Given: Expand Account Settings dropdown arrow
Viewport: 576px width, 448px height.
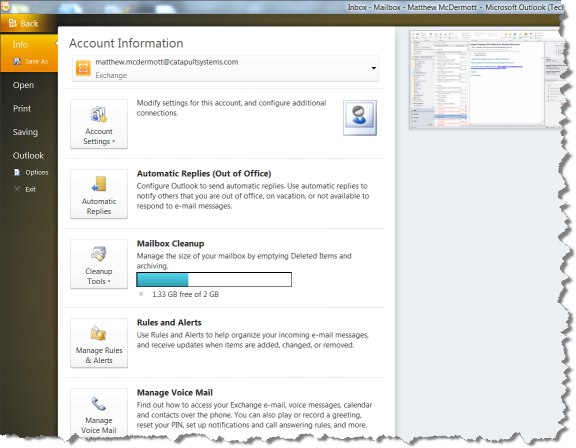Looking at the screenshot, I should click(114, 142).
